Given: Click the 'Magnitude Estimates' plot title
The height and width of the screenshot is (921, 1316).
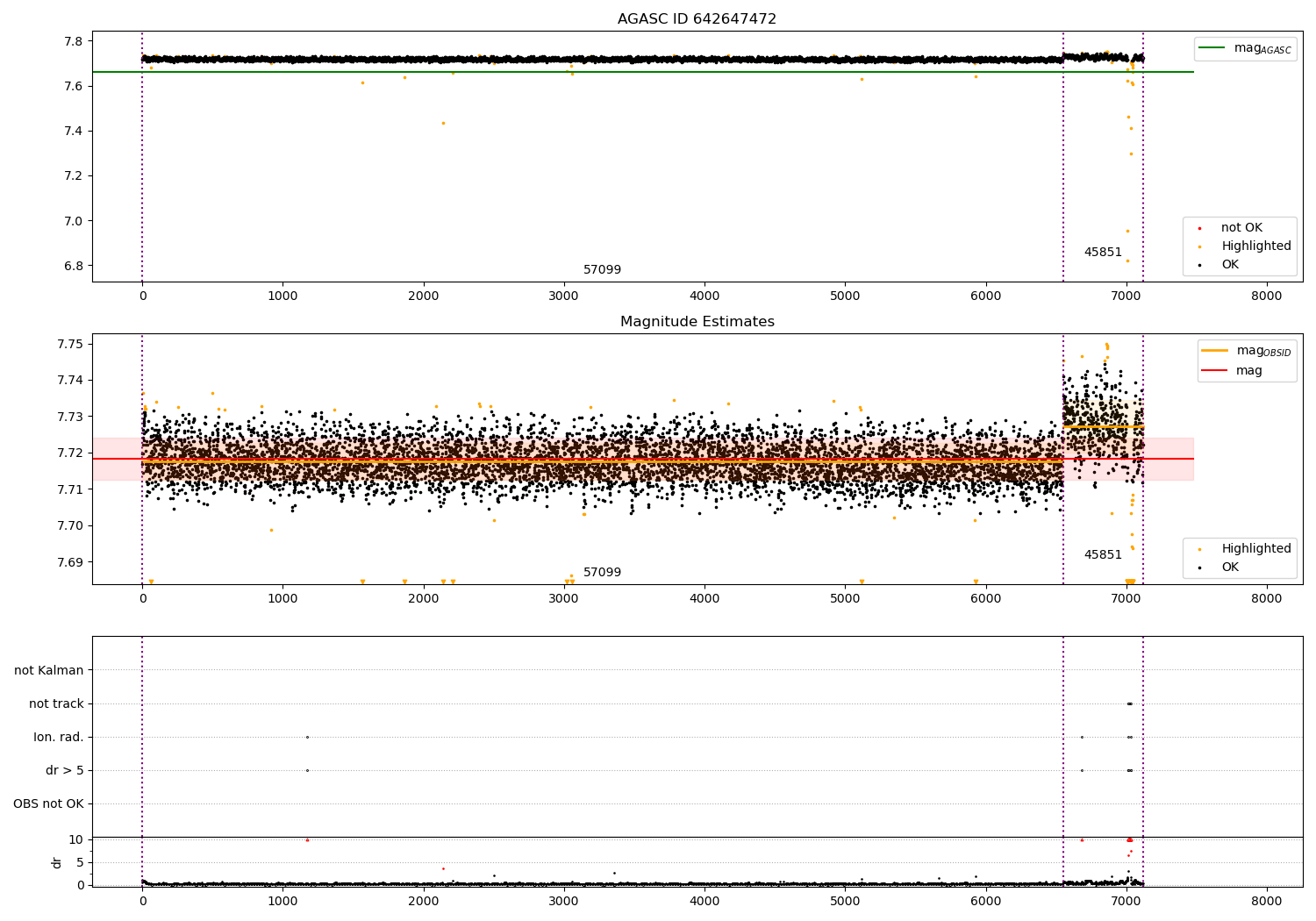Looking at the screenshot, I should click(697, 322).
